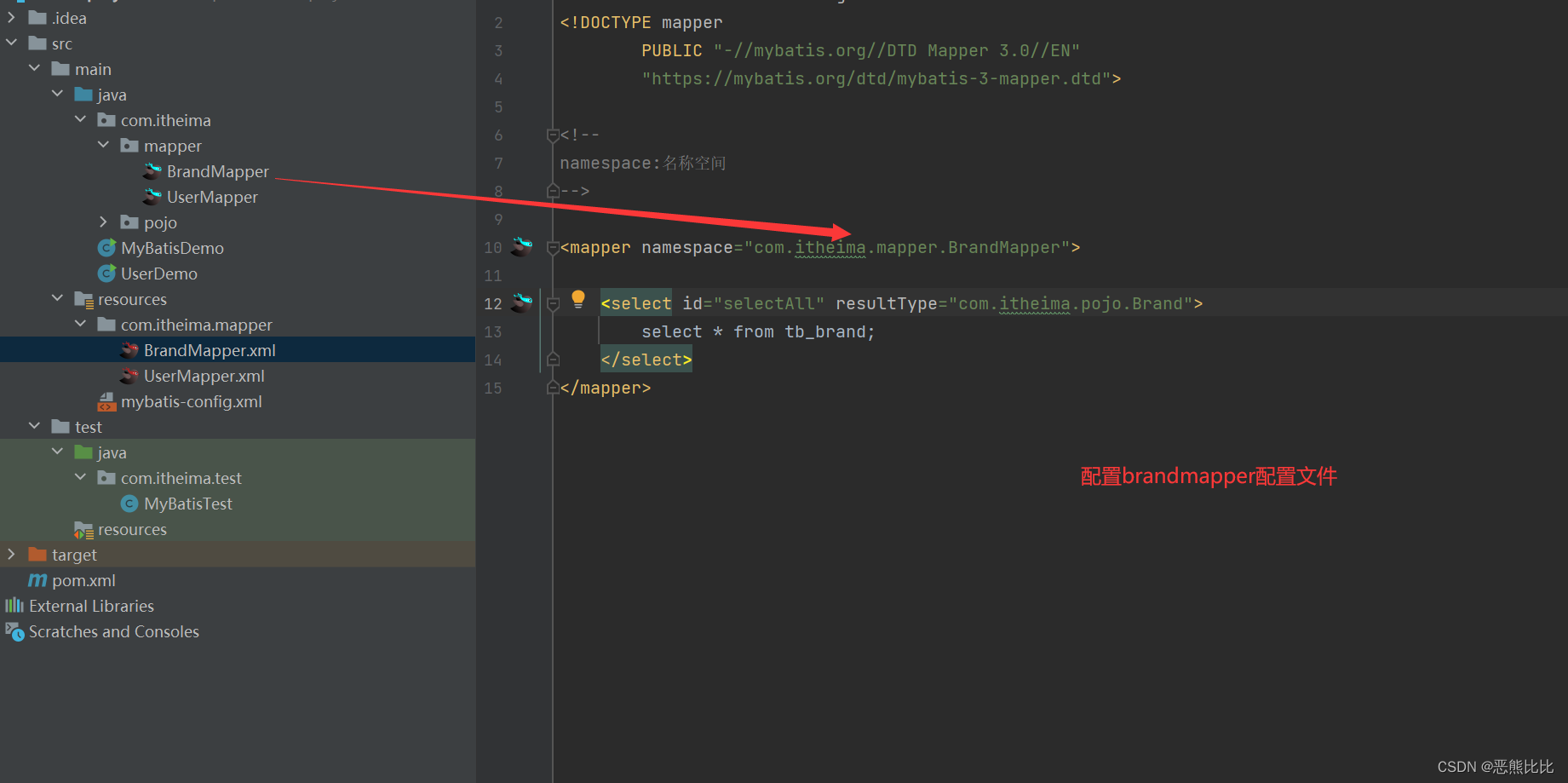Click the mybatis-config.xml file icon

coord(106,401)
